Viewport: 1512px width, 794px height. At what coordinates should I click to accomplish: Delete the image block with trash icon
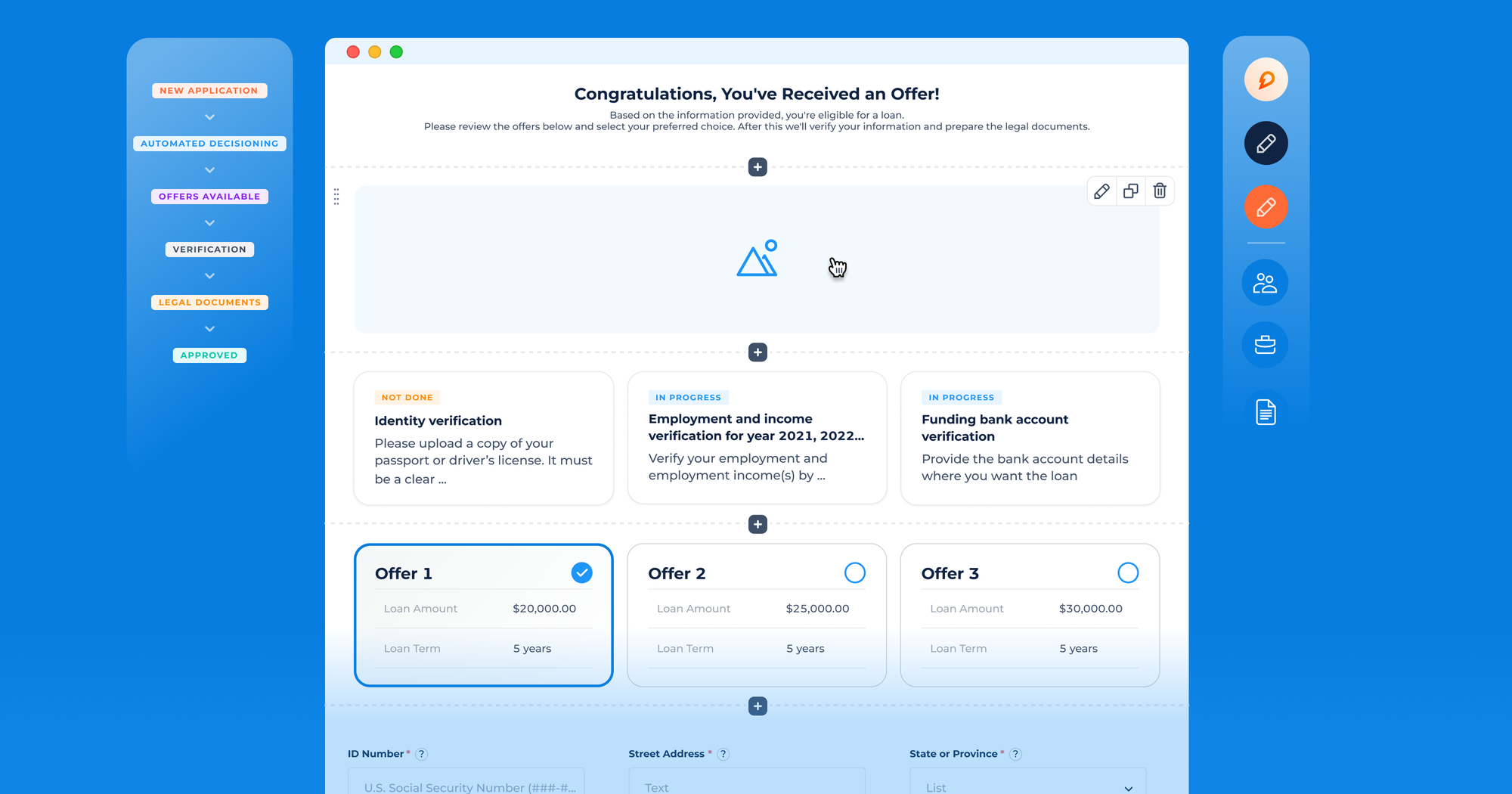[1160, 191]
